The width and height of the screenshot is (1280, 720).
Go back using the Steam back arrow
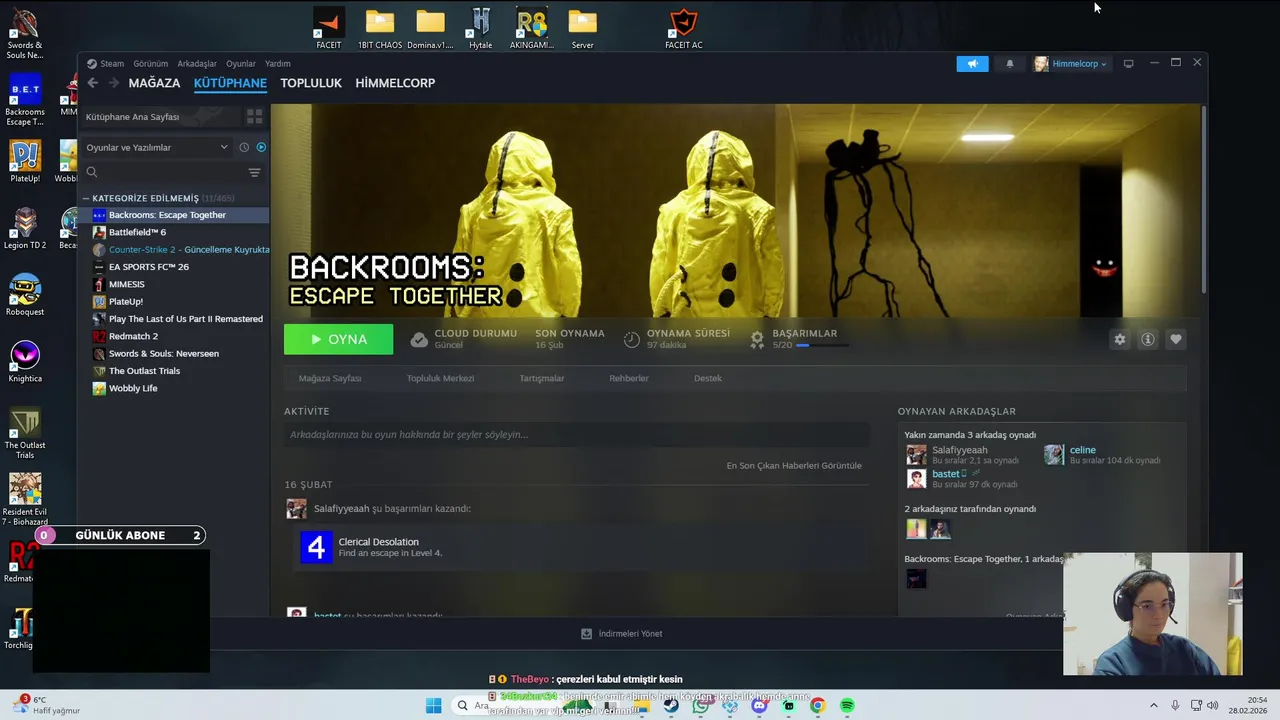coord(93,83)
